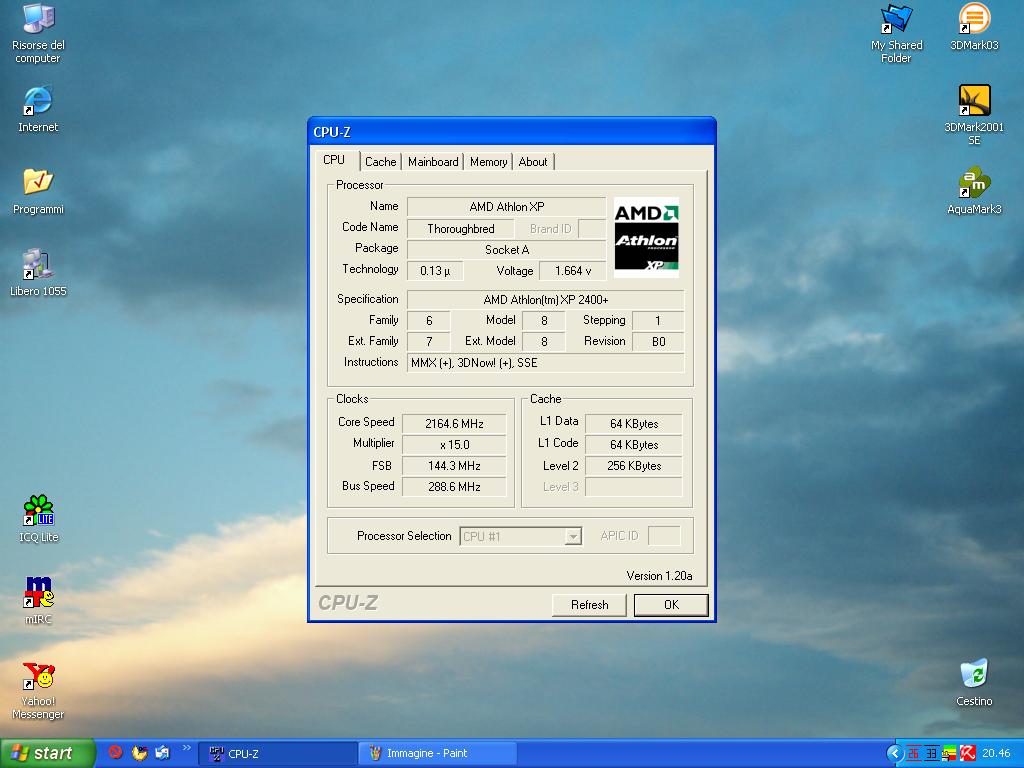Click the Bus Speed value "288.6 MHz"
Screen dimensions: 1024x768
[x=454, y=487]
